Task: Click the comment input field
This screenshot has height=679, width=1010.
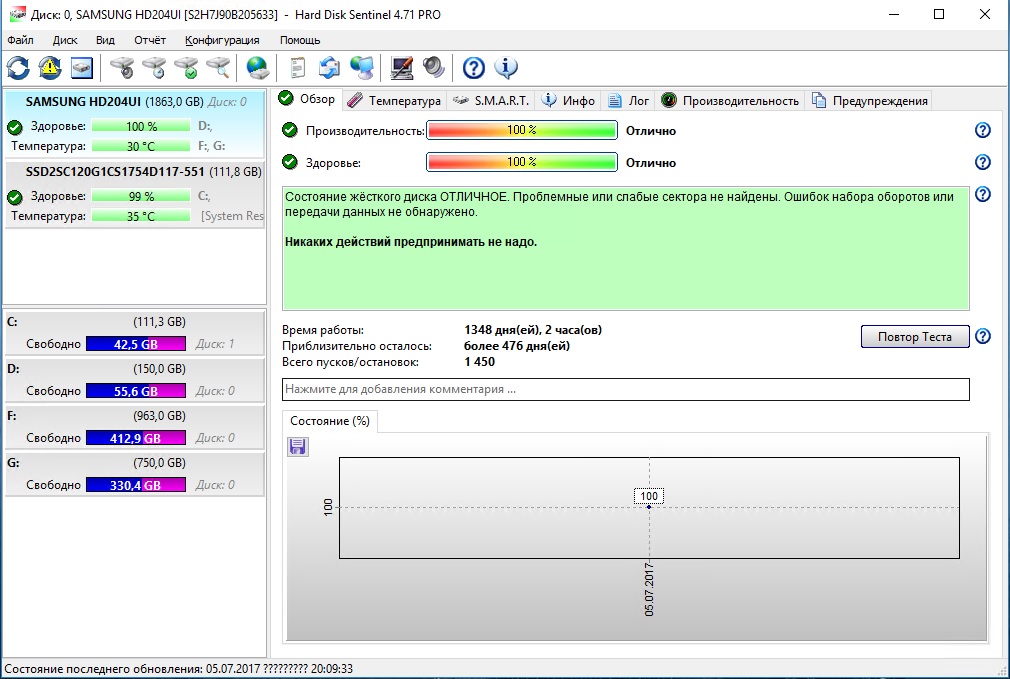Action: point(625,389)
